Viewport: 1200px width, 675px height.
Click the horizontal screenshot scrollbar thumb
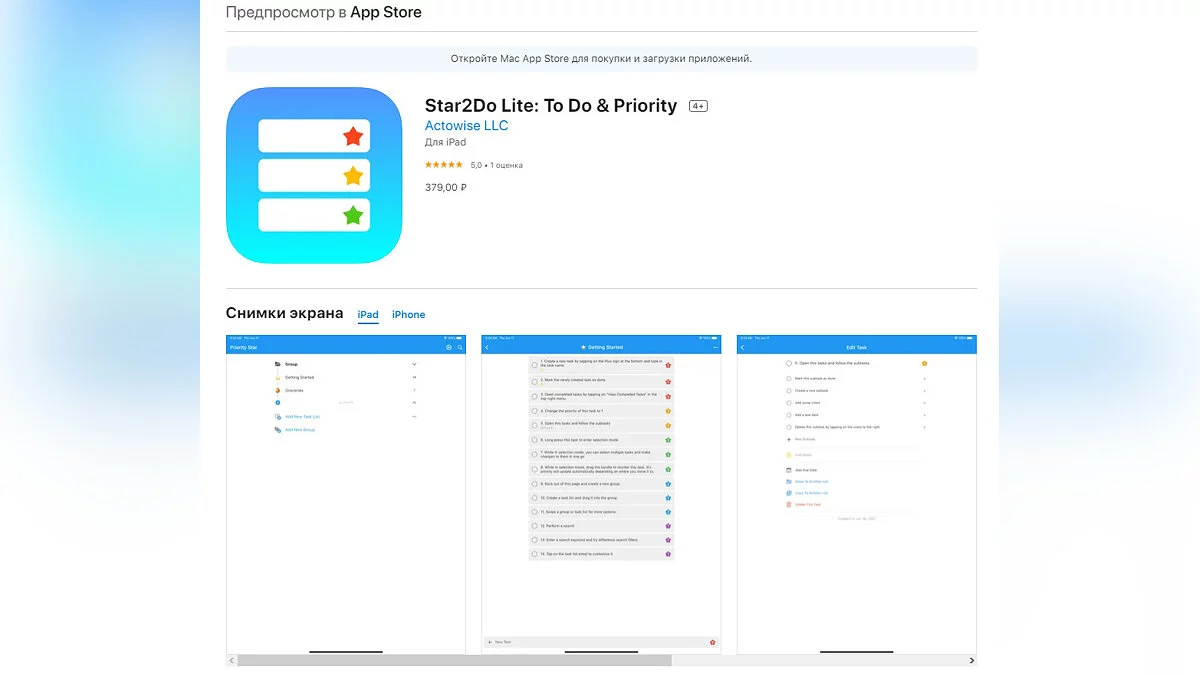pyautogui.click(x=455, y=661)
